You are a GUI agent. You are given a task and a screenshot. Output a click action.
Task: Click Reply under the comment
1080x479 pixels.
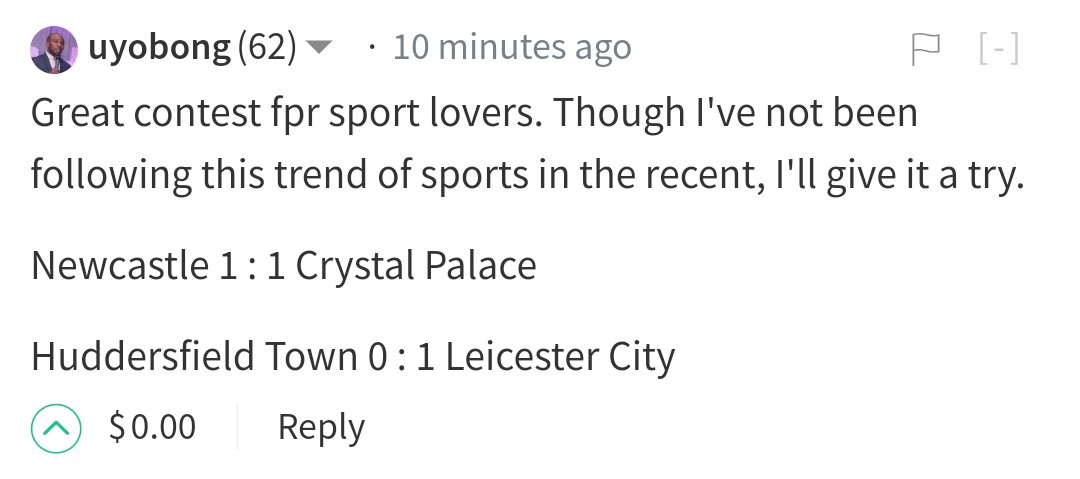321,428
